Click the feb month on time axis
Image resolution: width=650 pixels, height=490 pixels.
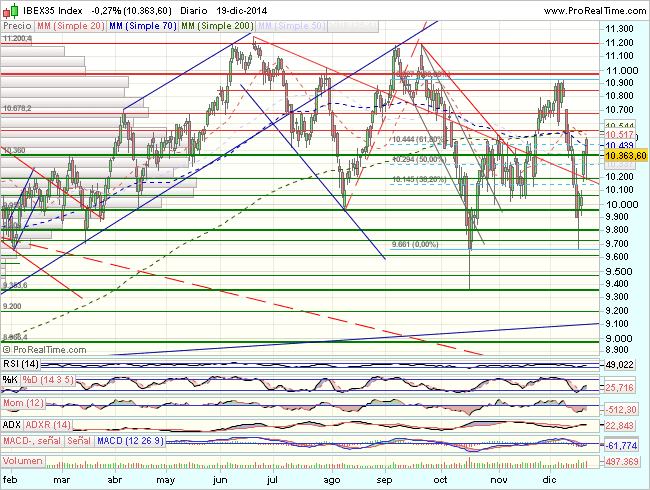[10, 480]
